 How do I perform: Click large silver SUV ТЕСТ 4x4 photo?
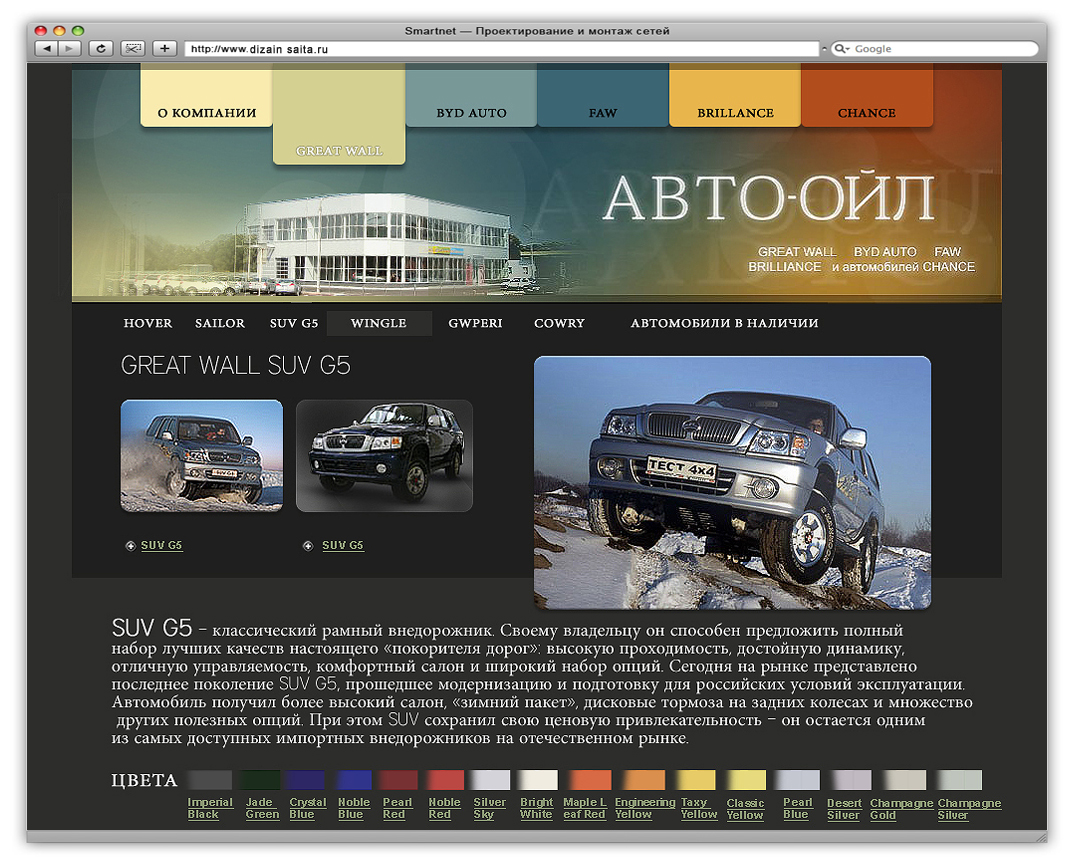pos(732,483)
